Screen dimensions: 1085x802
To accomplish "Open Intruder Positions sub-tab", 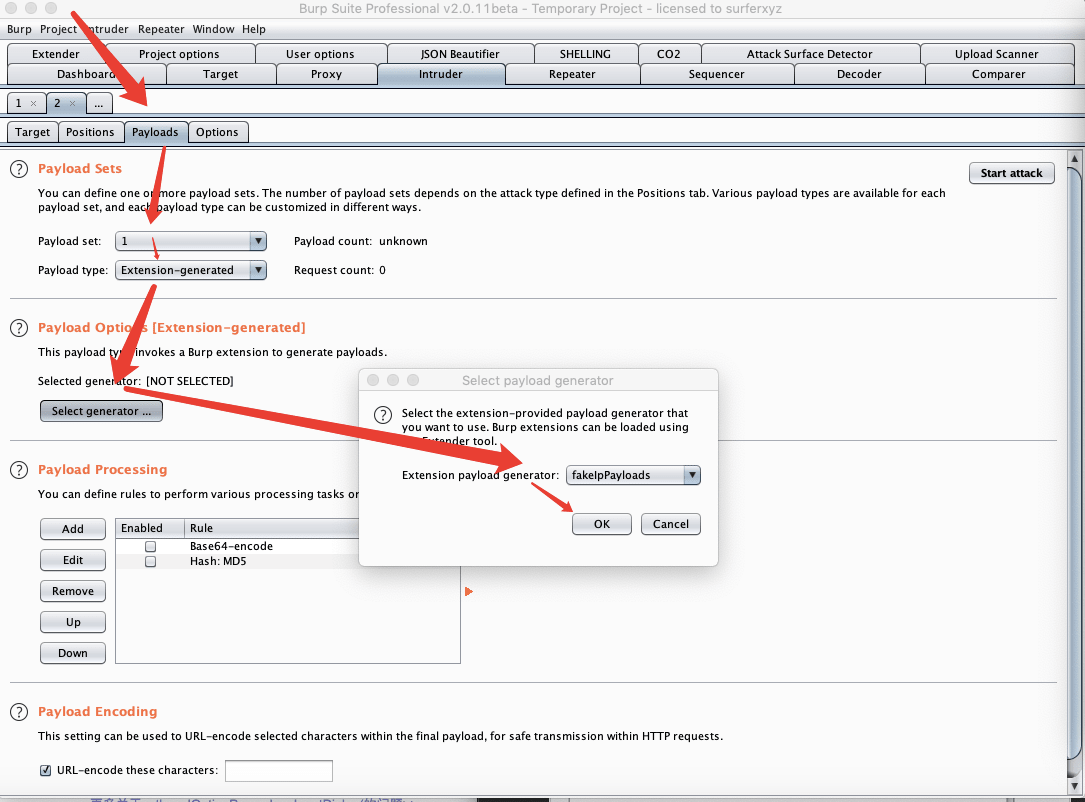I will pos(90,132).
